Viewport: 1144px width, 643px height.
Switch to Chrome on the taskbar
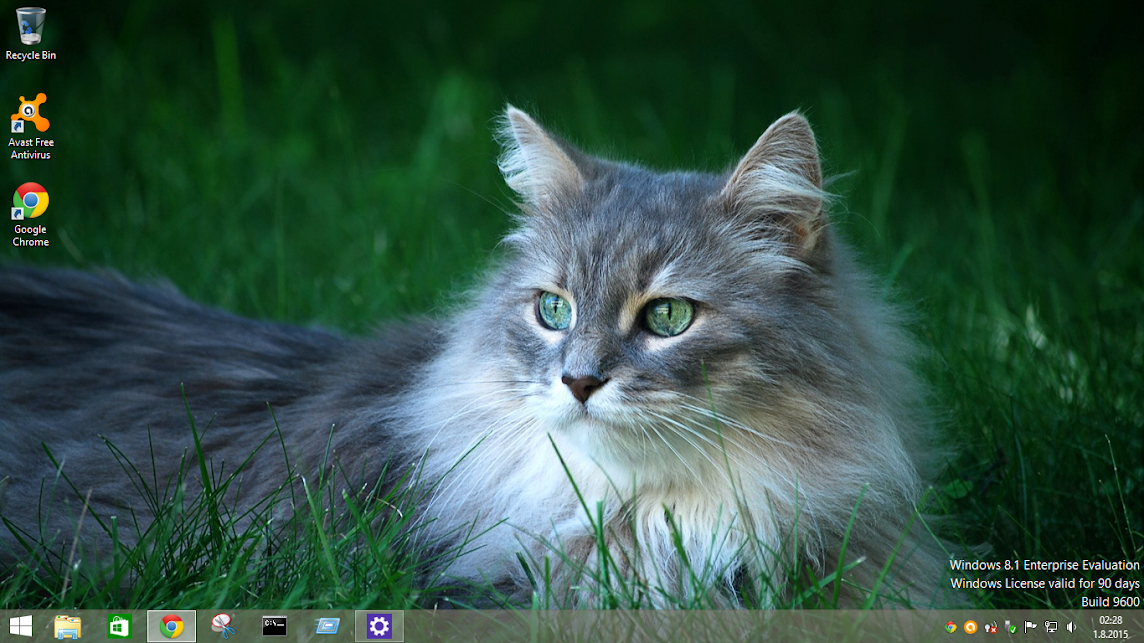tap(171, 626)
